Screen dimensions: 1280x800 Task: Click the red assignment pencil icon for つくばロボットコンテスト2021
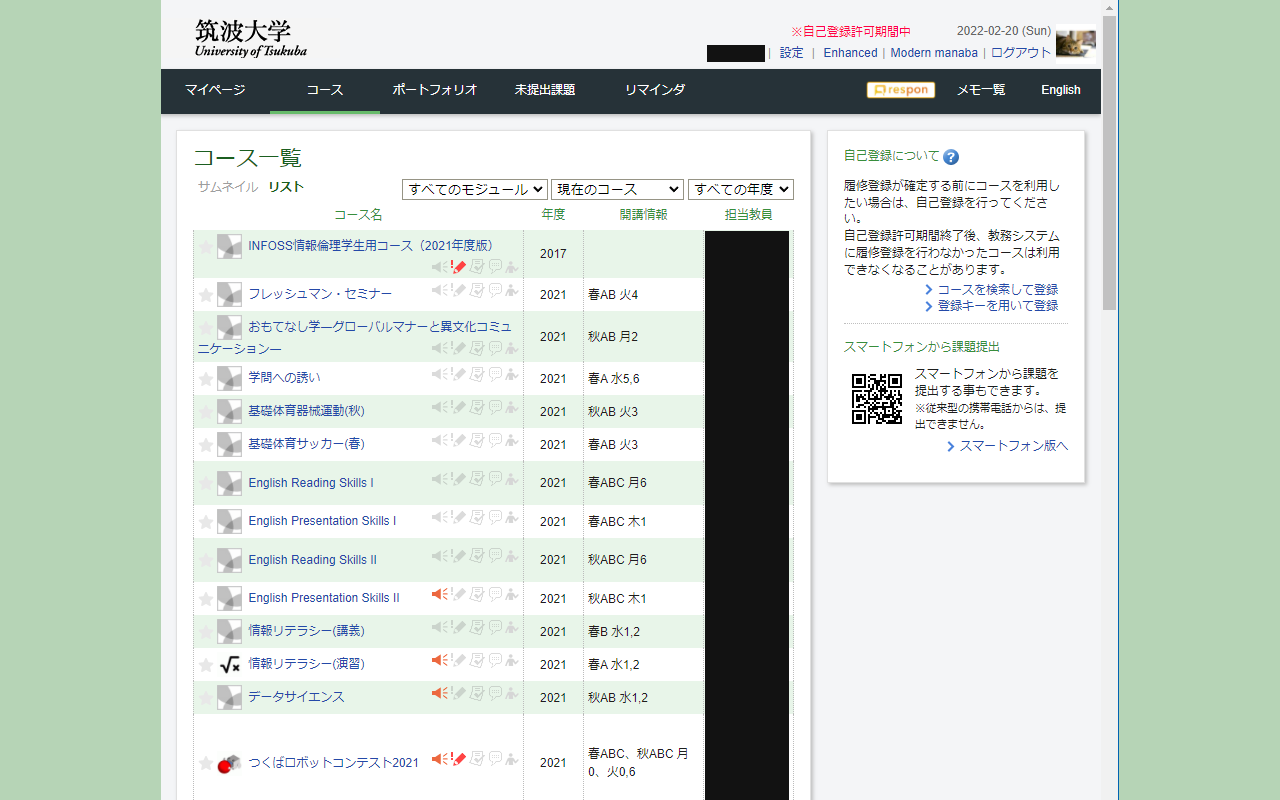click(458, 758)
